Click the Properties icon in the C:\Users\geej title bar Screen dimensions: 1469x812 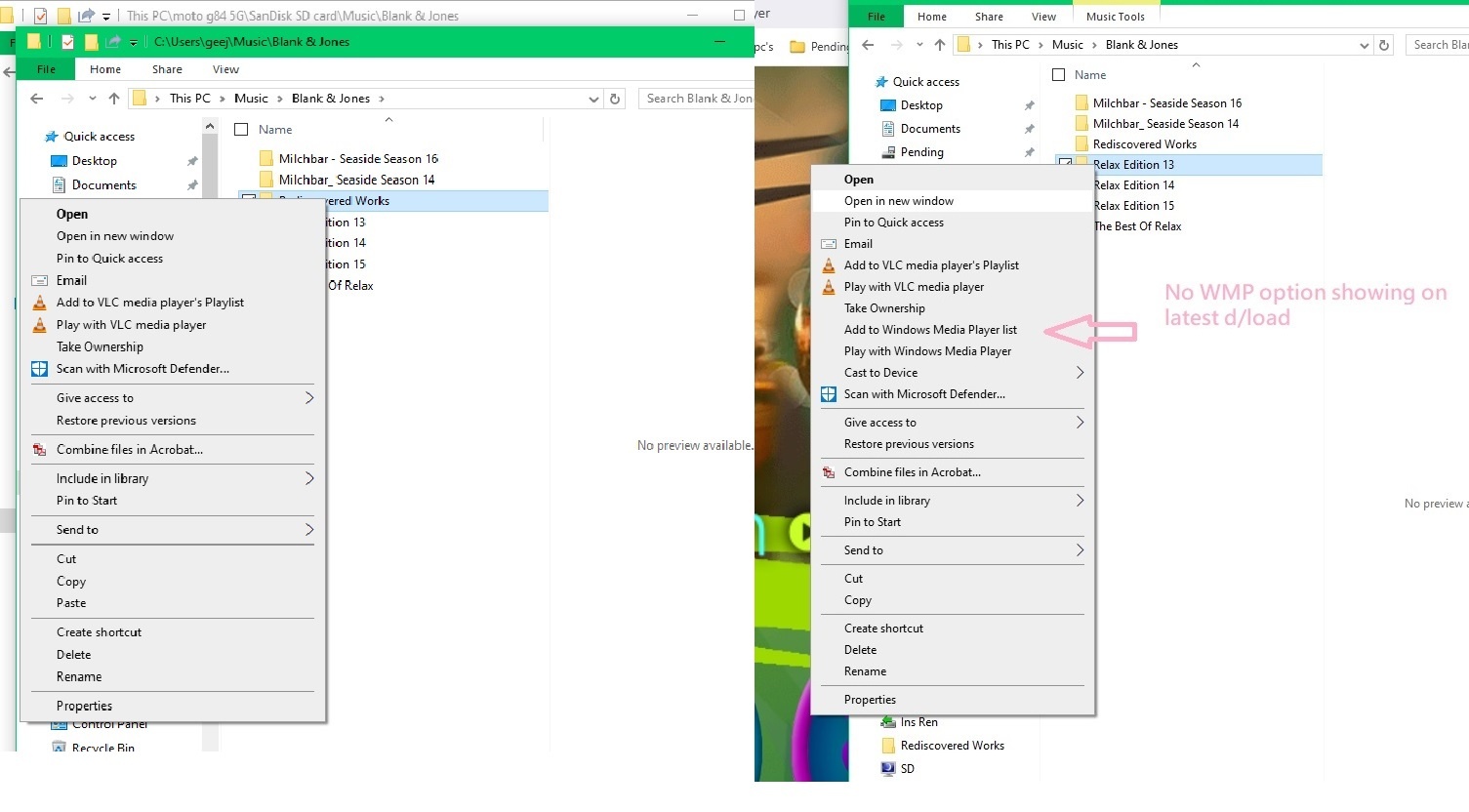67,42
